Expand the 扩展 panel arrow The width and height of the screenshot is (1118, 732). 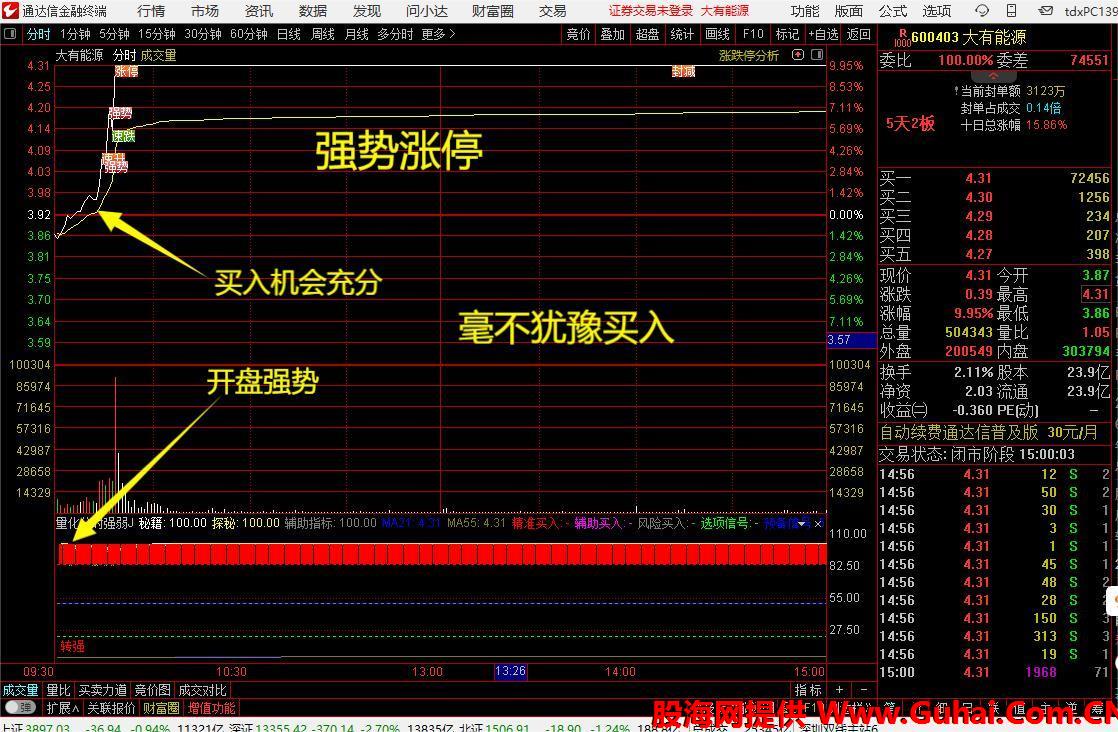(x=63, y=708)
